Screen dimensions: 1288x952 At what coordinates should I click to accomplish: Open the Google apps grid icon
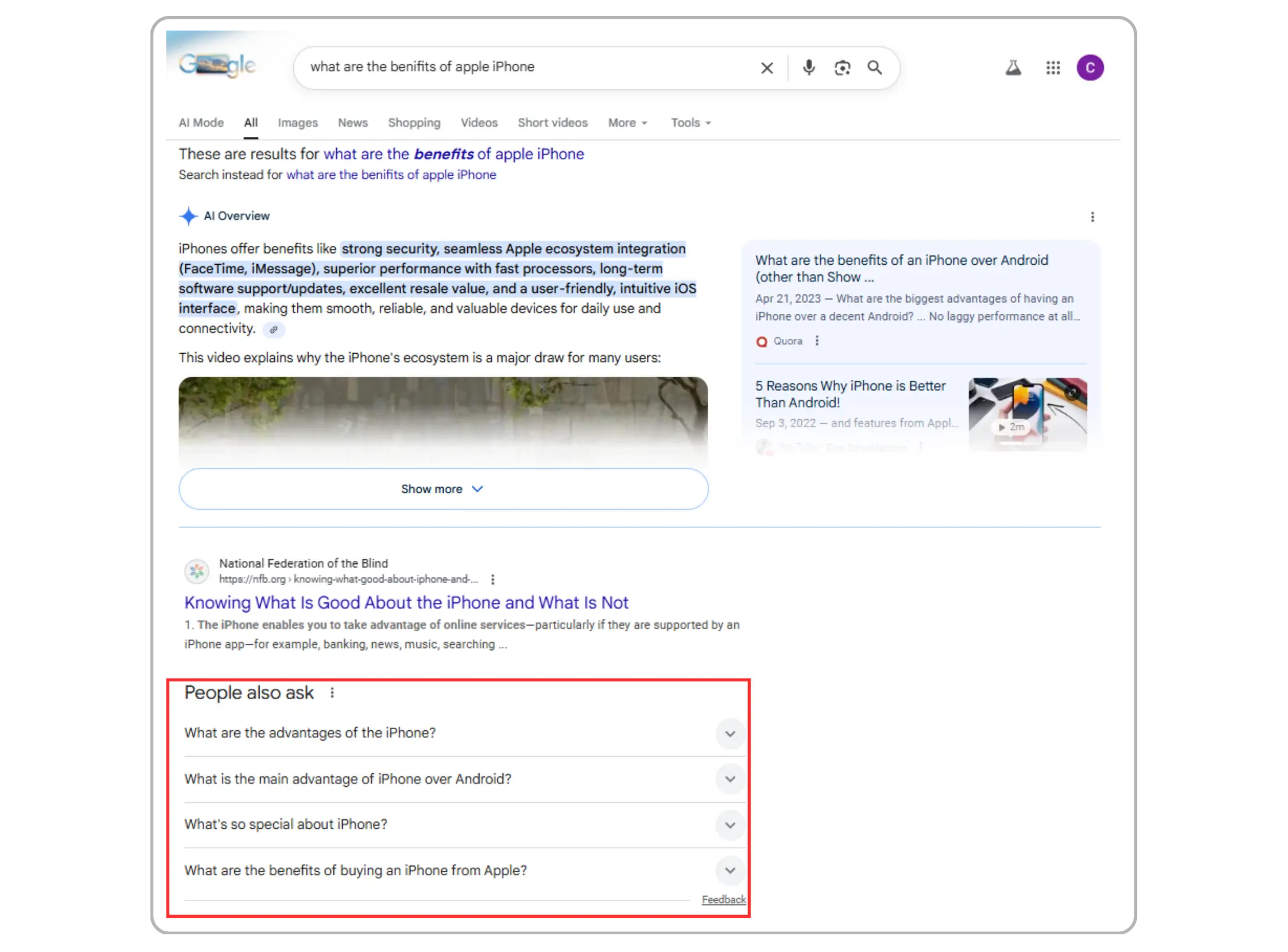[x=1053, y=68]
